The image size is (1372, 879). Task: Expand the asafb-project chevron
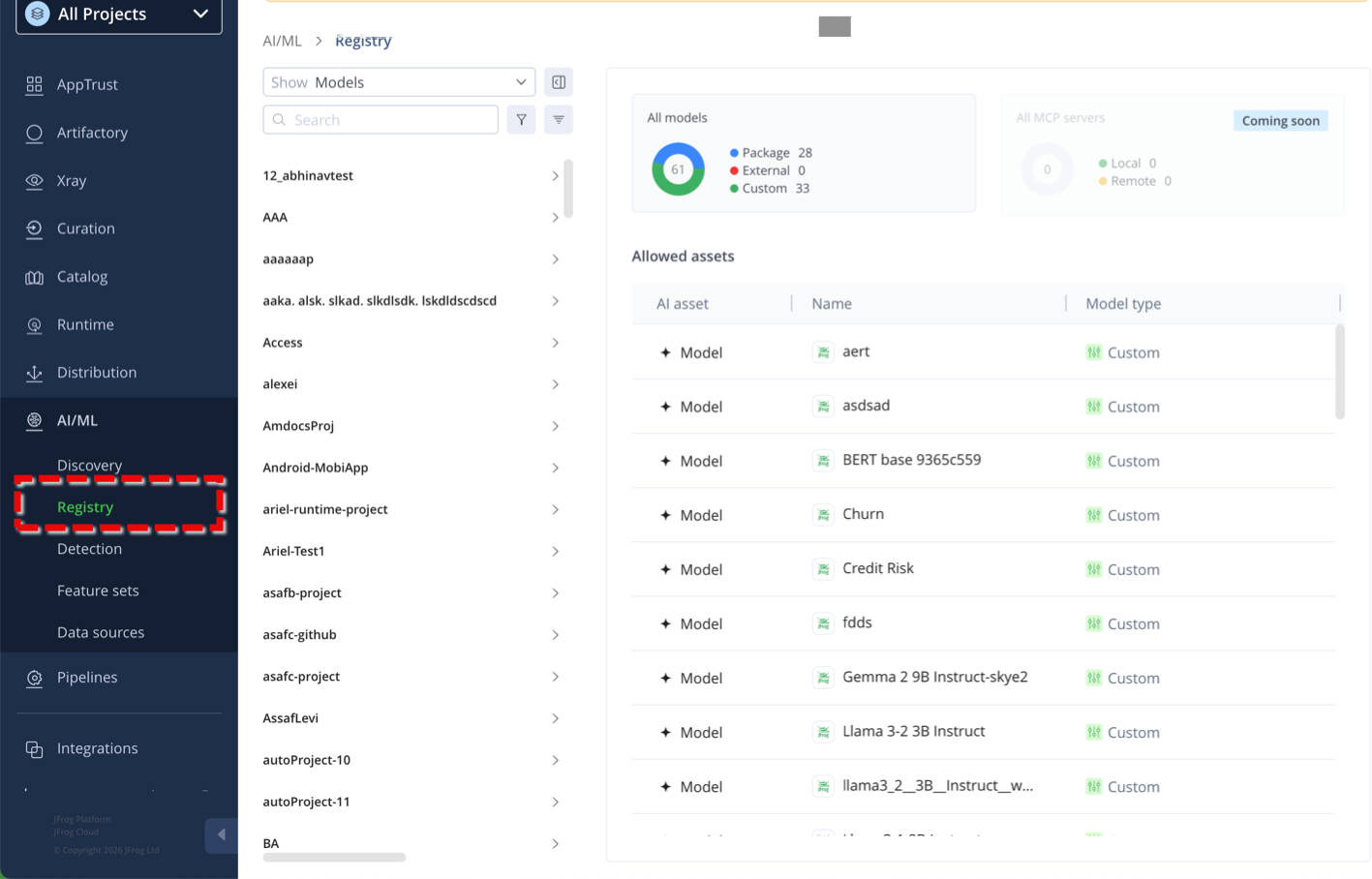[x=555, y=592]
